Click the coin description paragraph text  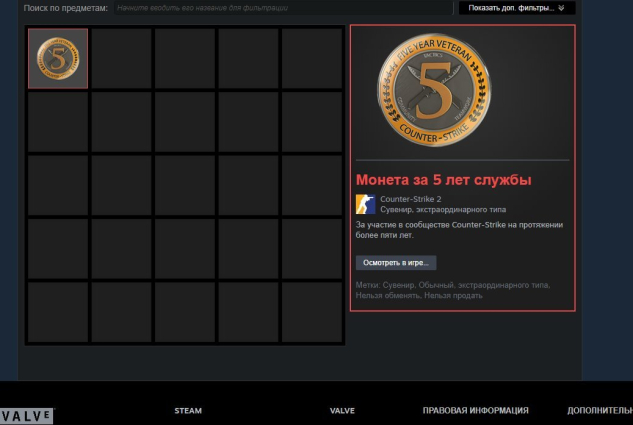coord(459,230)
